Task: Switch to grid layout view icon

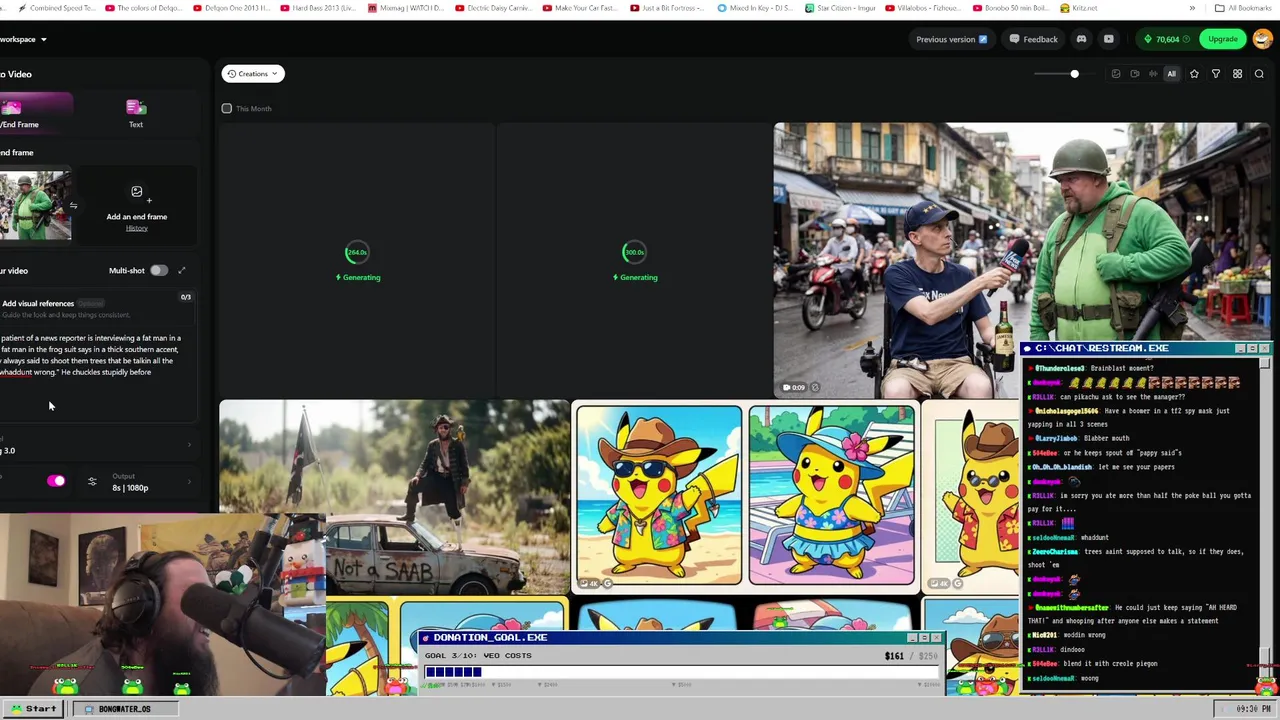Action: [x=1237, y=74]
